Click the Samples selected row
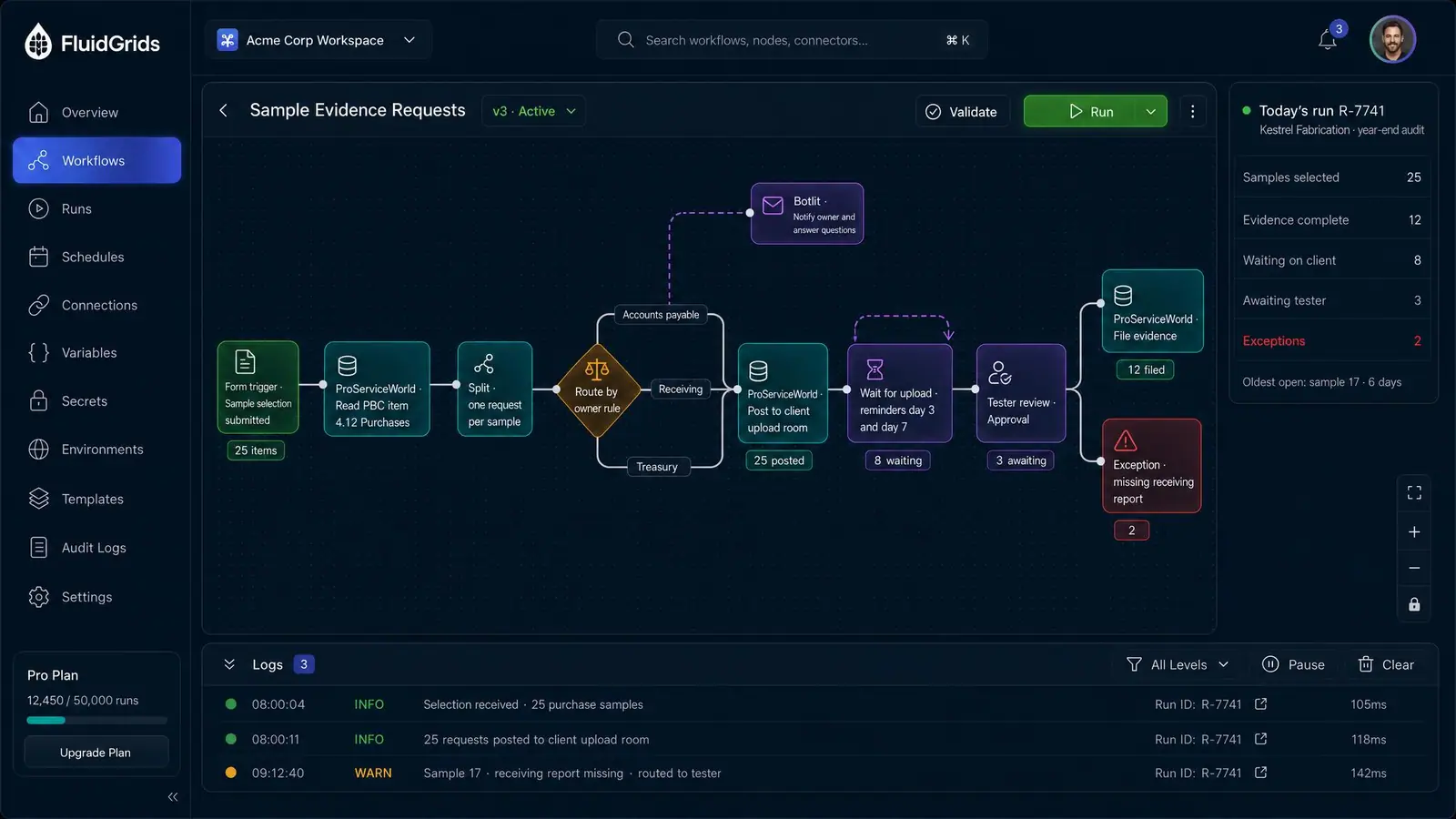Screen dimensions: 1456x819 (x=1332, y=177)
